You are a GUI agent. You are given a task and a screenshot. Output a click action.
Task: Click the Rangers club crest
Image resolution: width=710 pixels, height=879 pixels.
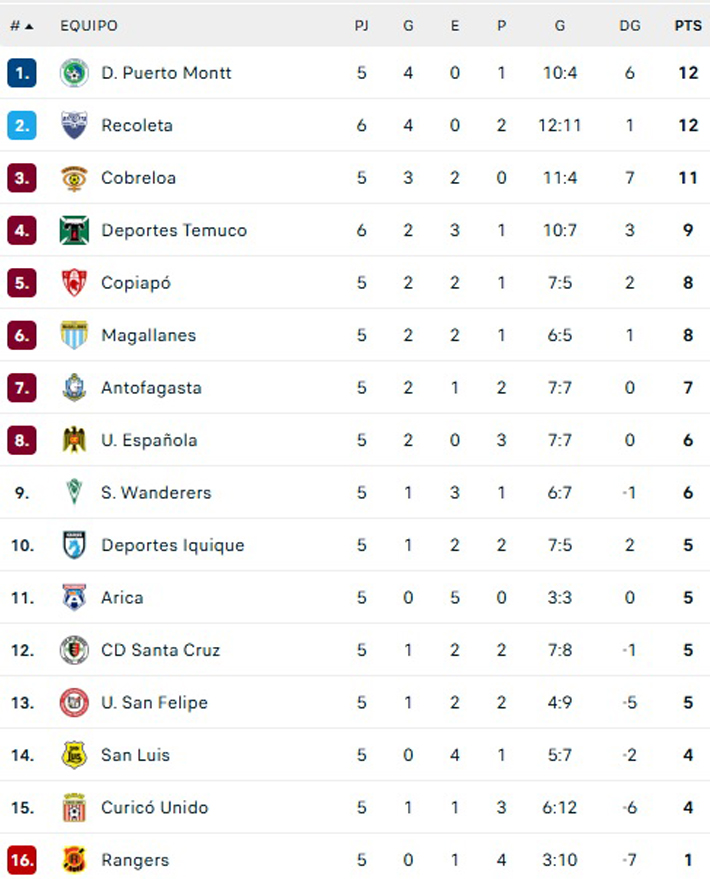coord(74,860)
